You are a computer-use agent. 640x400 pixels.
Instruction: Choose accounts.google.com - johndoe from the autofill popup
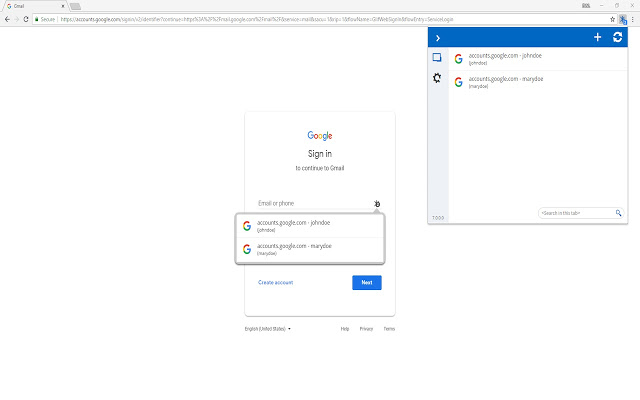coord(310,226)
